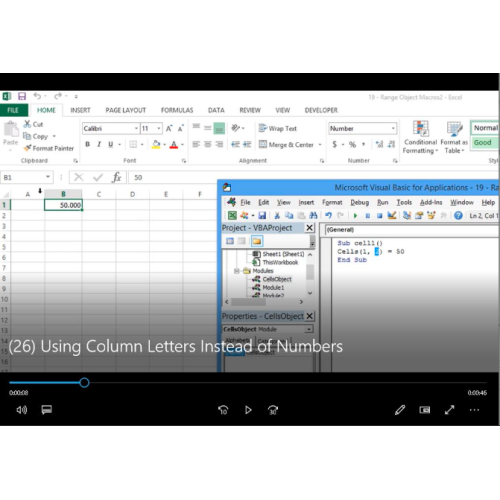Expand the Calibri font dropdown
Screen dimensions: 500x500
point(136,128)
